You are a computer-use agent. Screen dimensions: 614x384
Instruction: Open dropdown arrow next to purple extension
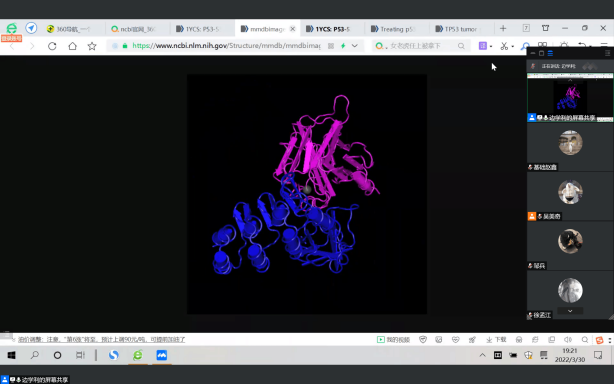pos(491,46)
